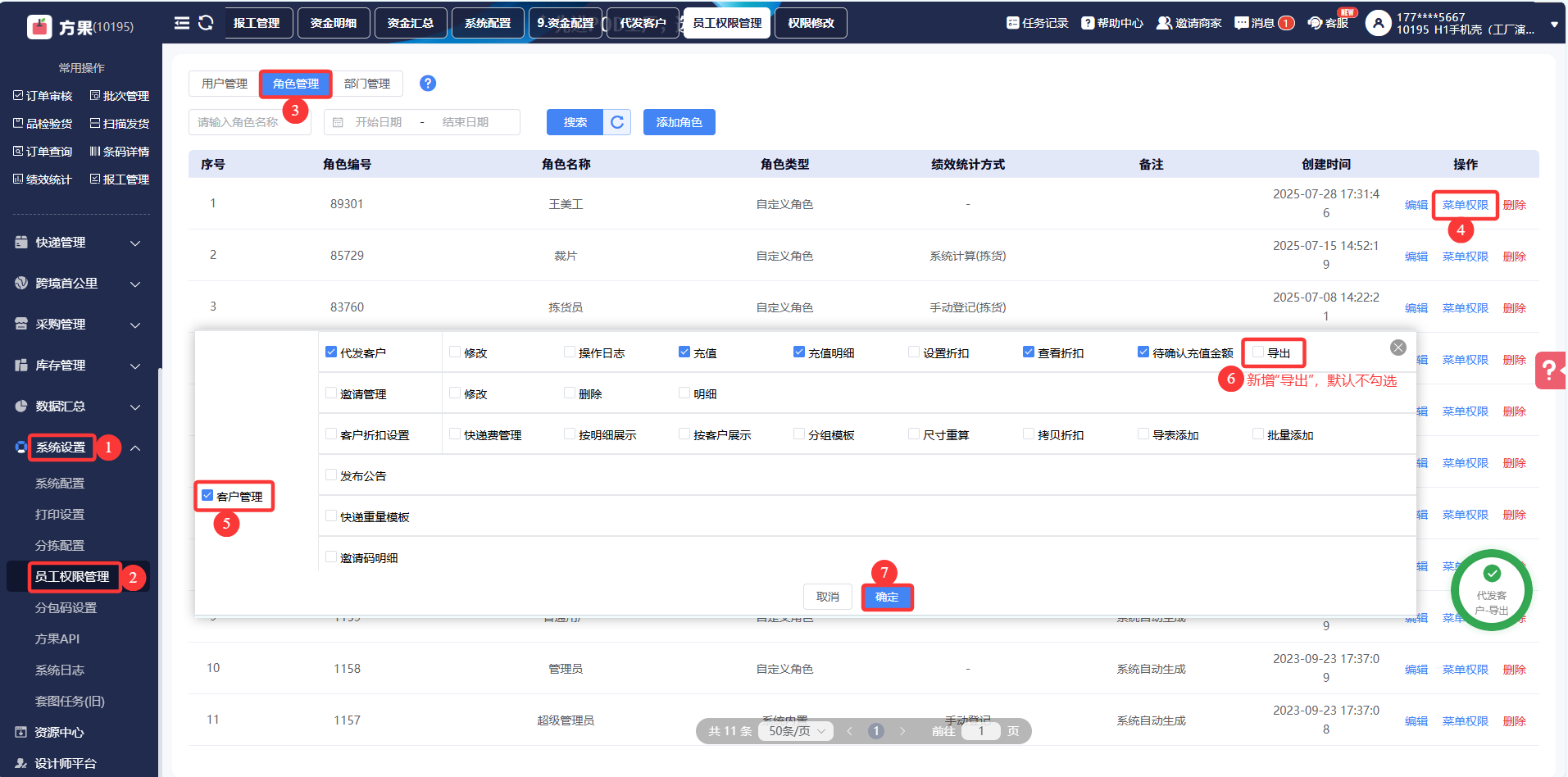Click the user avatar icon
This screenshot has height=777, width=1568.
pyautogui.click(x=1378, y=23)
